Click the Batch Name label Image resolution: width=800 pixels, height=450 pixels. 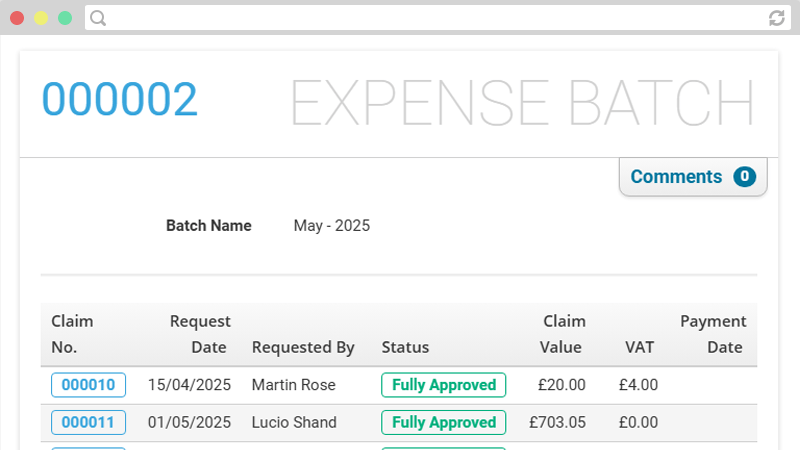(209, 226)
